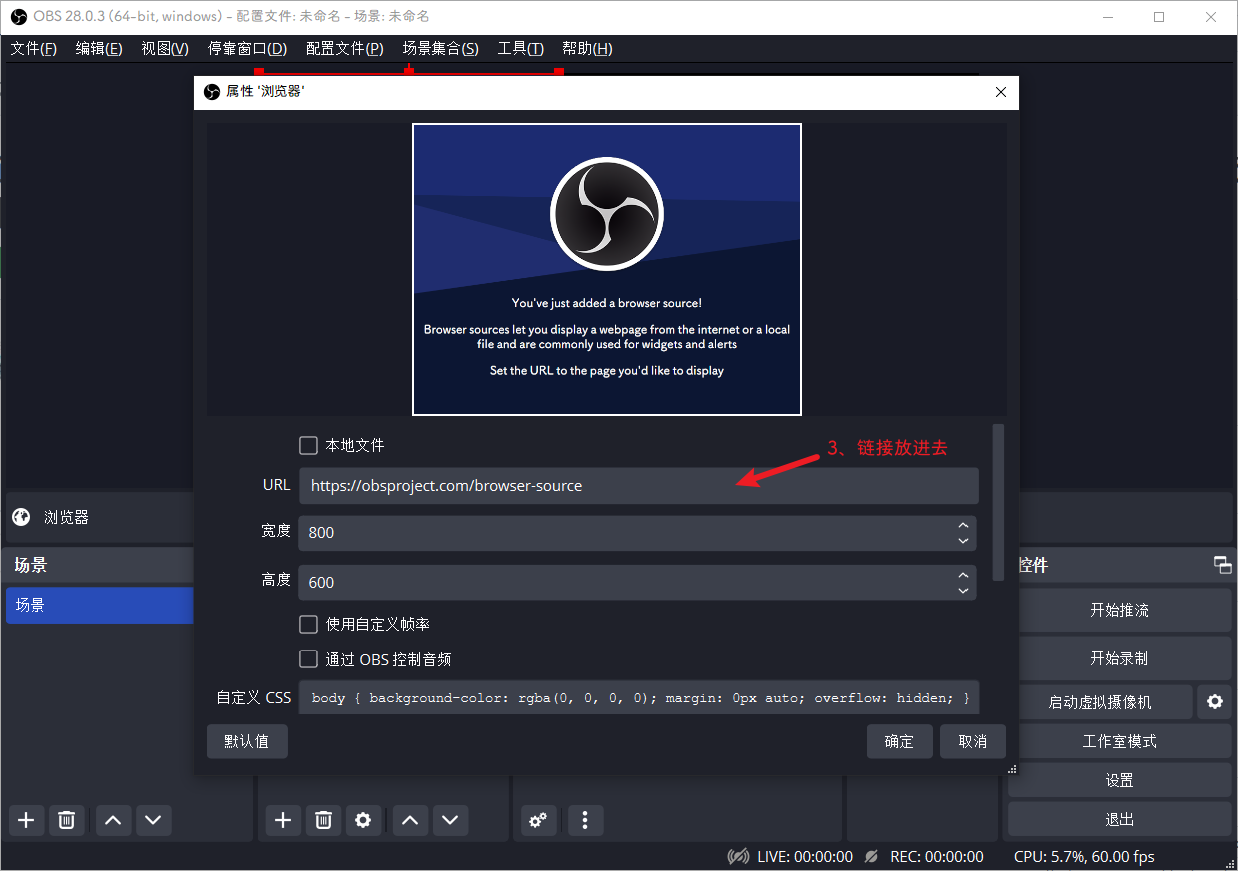Open audio mixer vertical dots menu

585,820
